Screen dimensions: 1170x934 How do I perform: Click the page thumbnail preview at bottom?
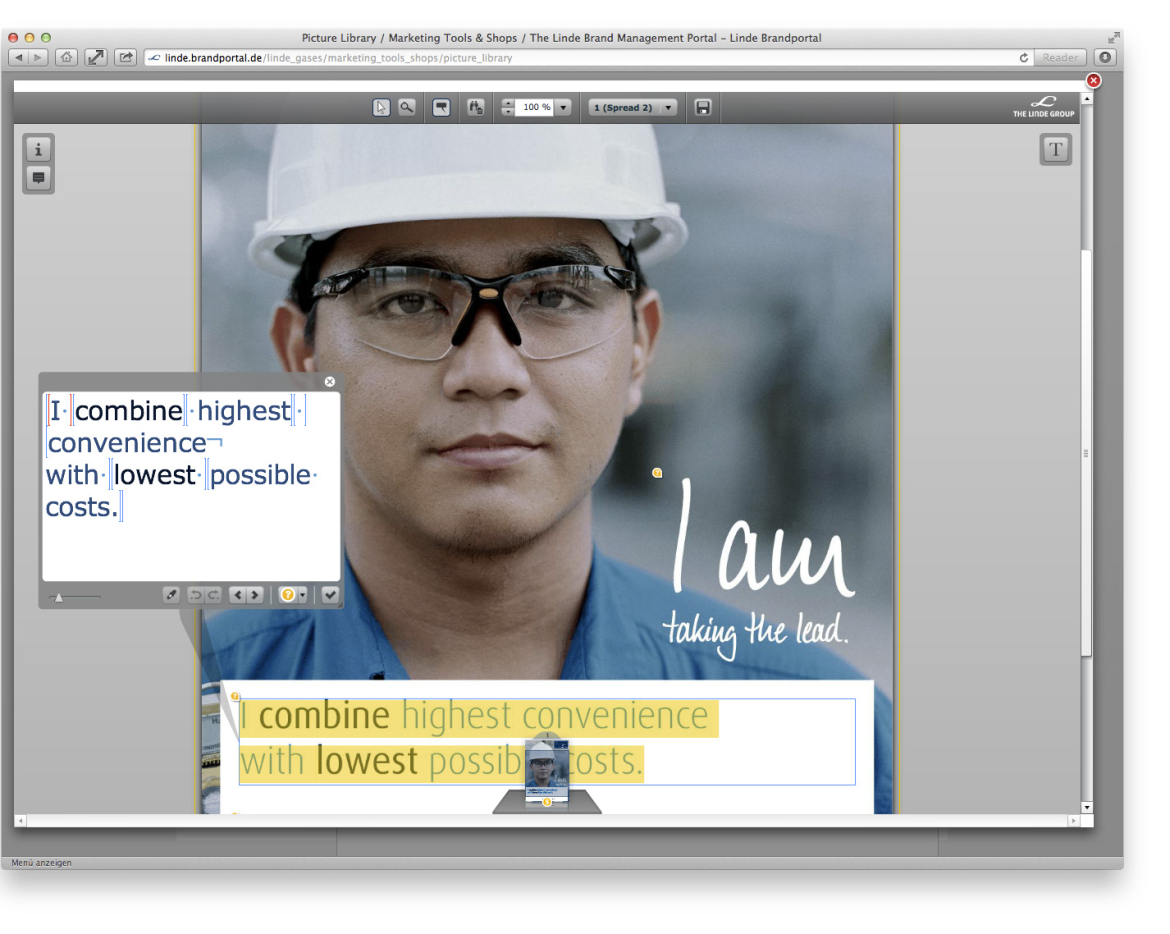(x=547, y=771)
